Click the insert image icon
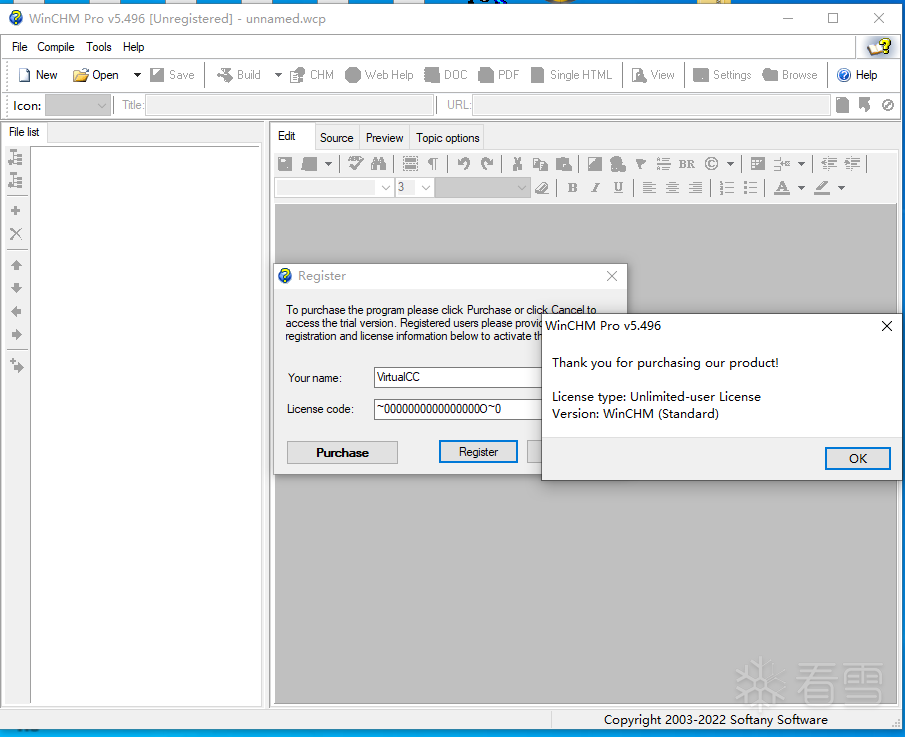This screenshot has width=905, height=737. [594, 164]
